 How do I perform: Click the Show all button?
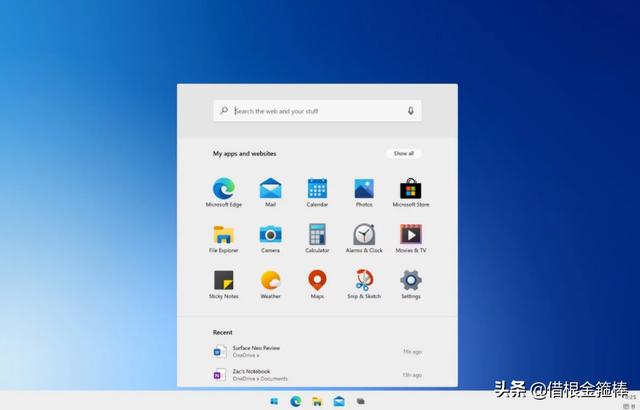tap(403, 153)
